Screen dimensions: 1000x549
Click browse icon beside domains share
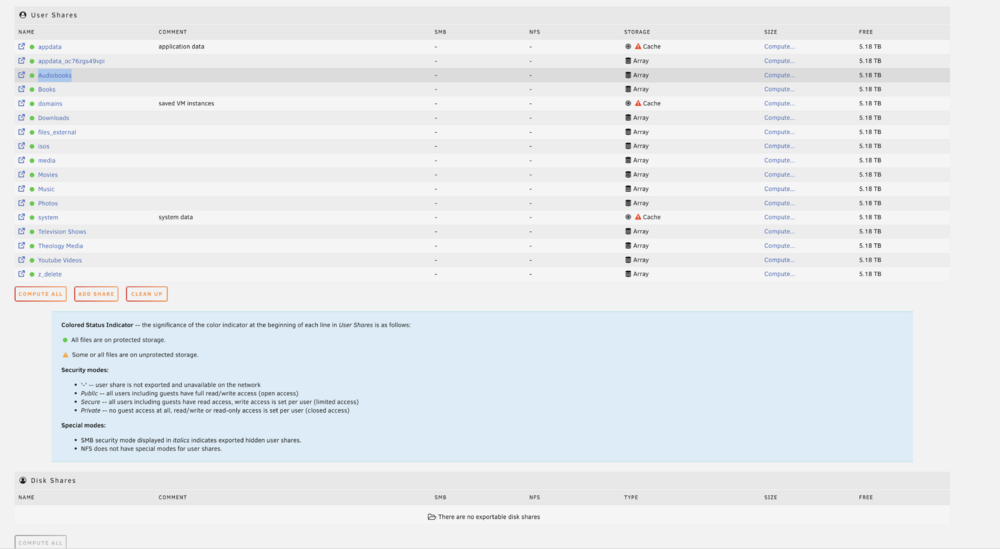[x=22, y=103]
